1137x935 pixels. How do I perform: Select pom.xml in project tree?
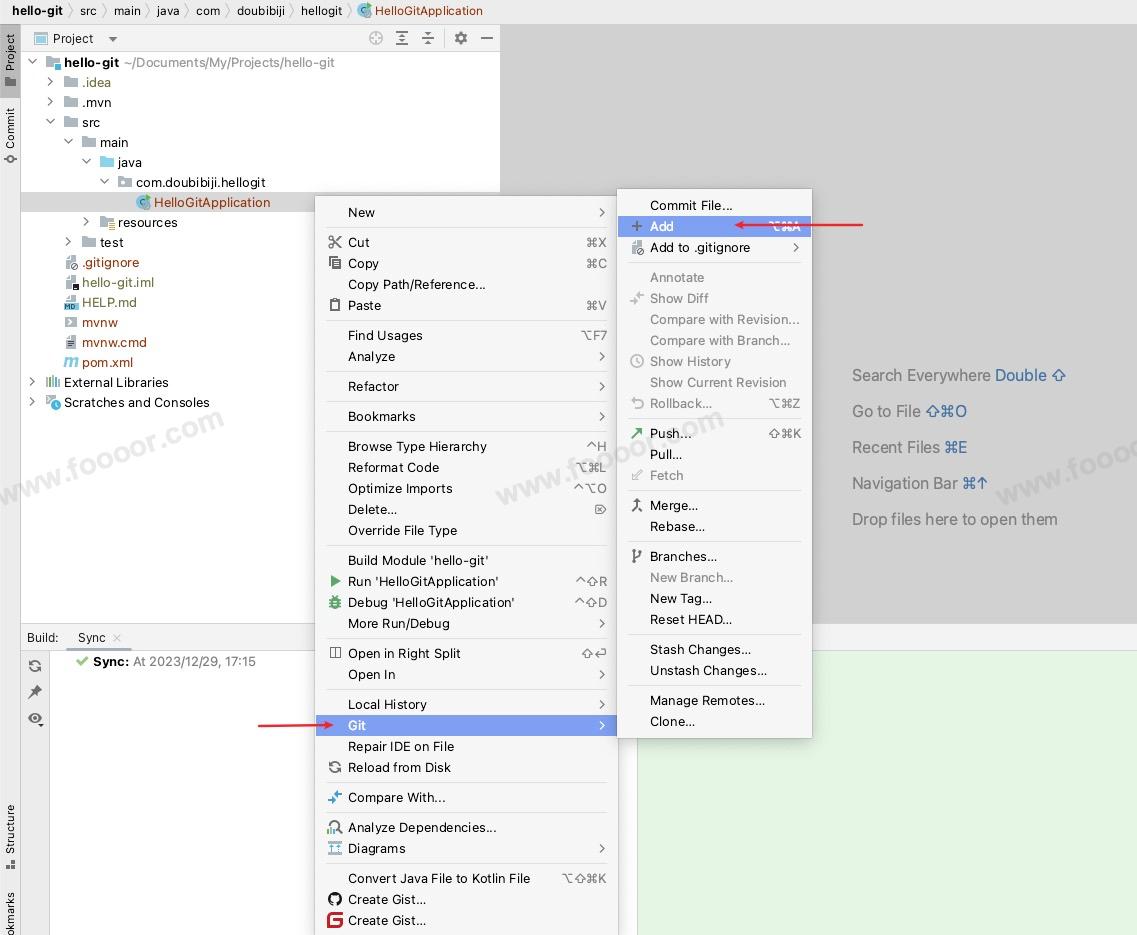click(107, 362)
